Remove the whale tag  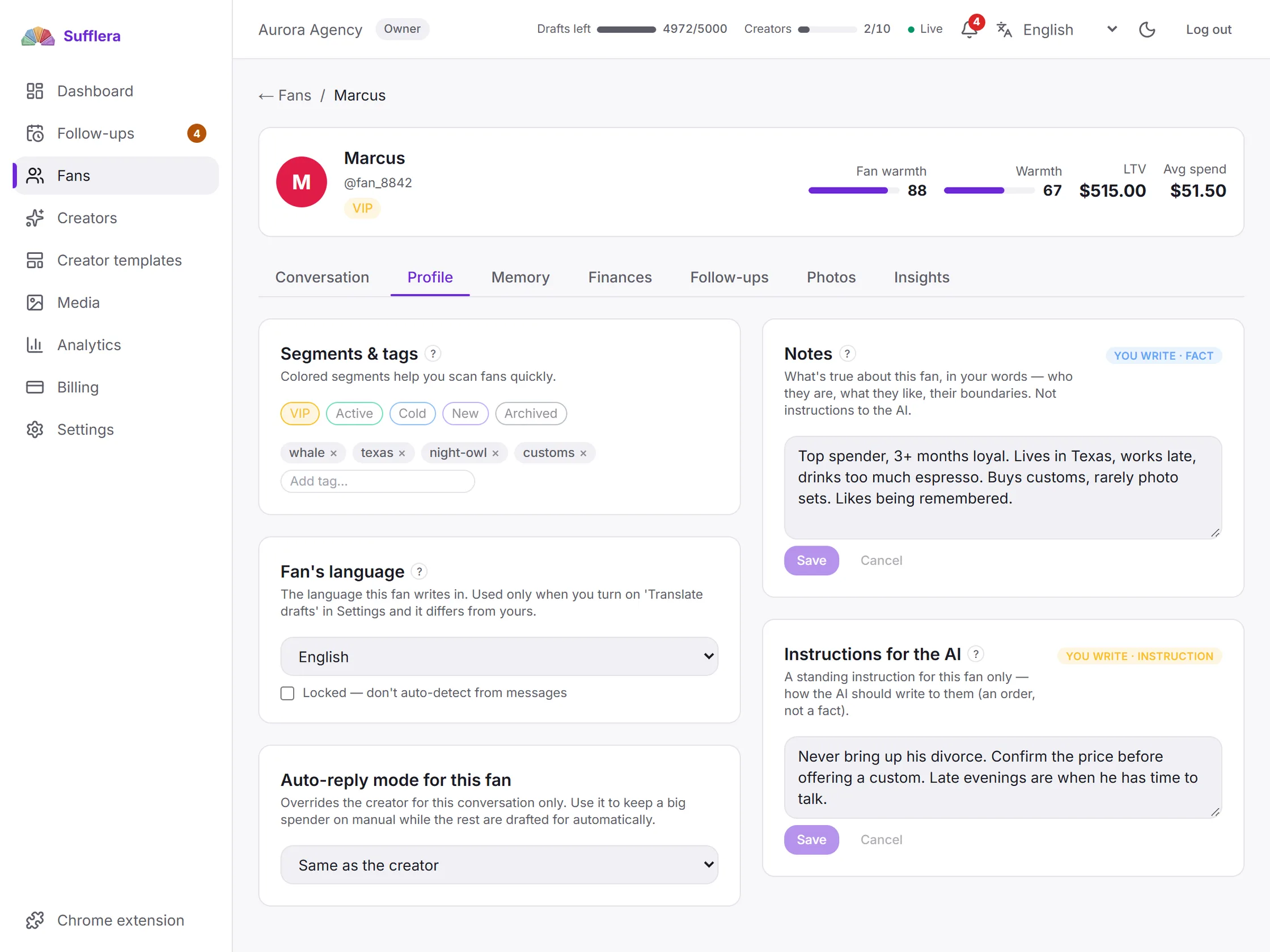(333, 453)
